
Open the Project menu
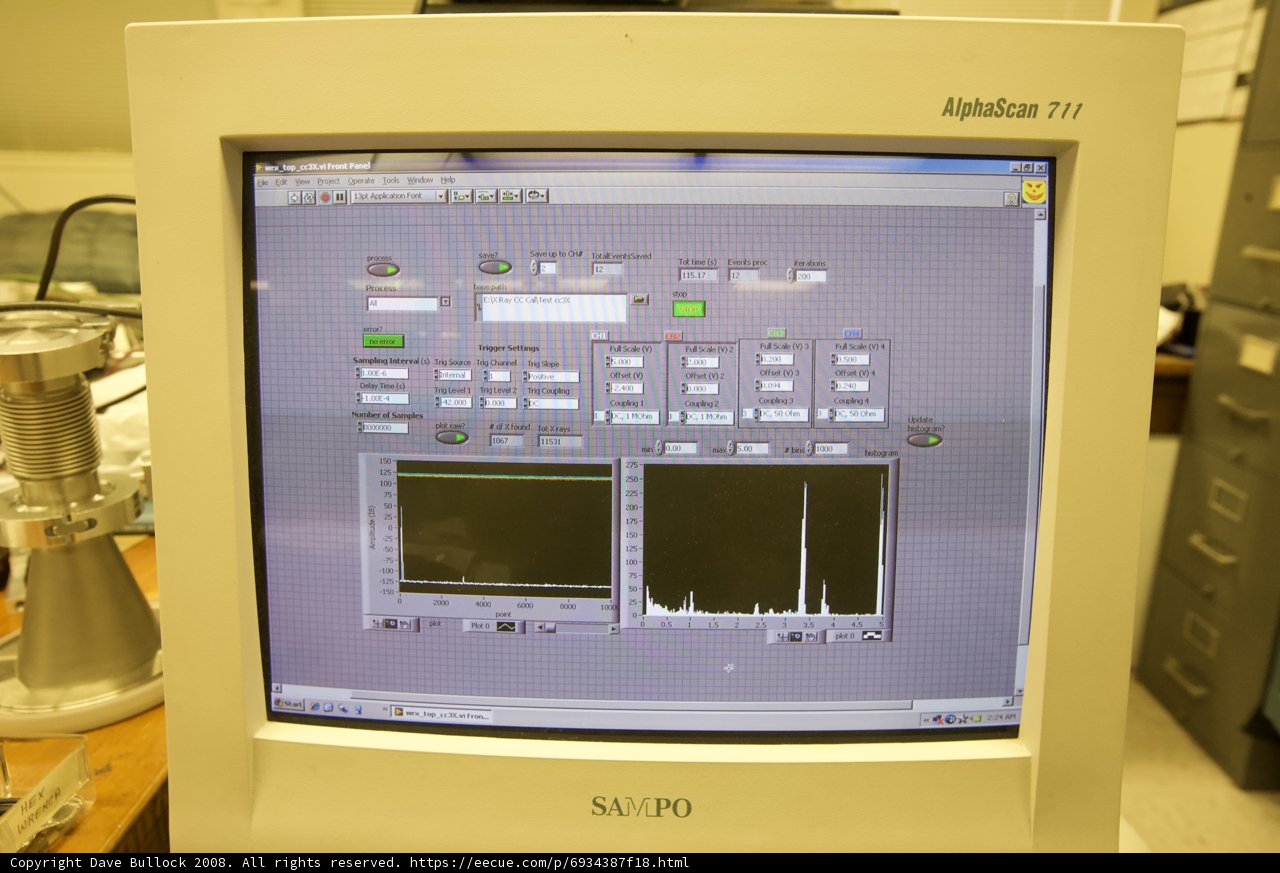[328, 181]
